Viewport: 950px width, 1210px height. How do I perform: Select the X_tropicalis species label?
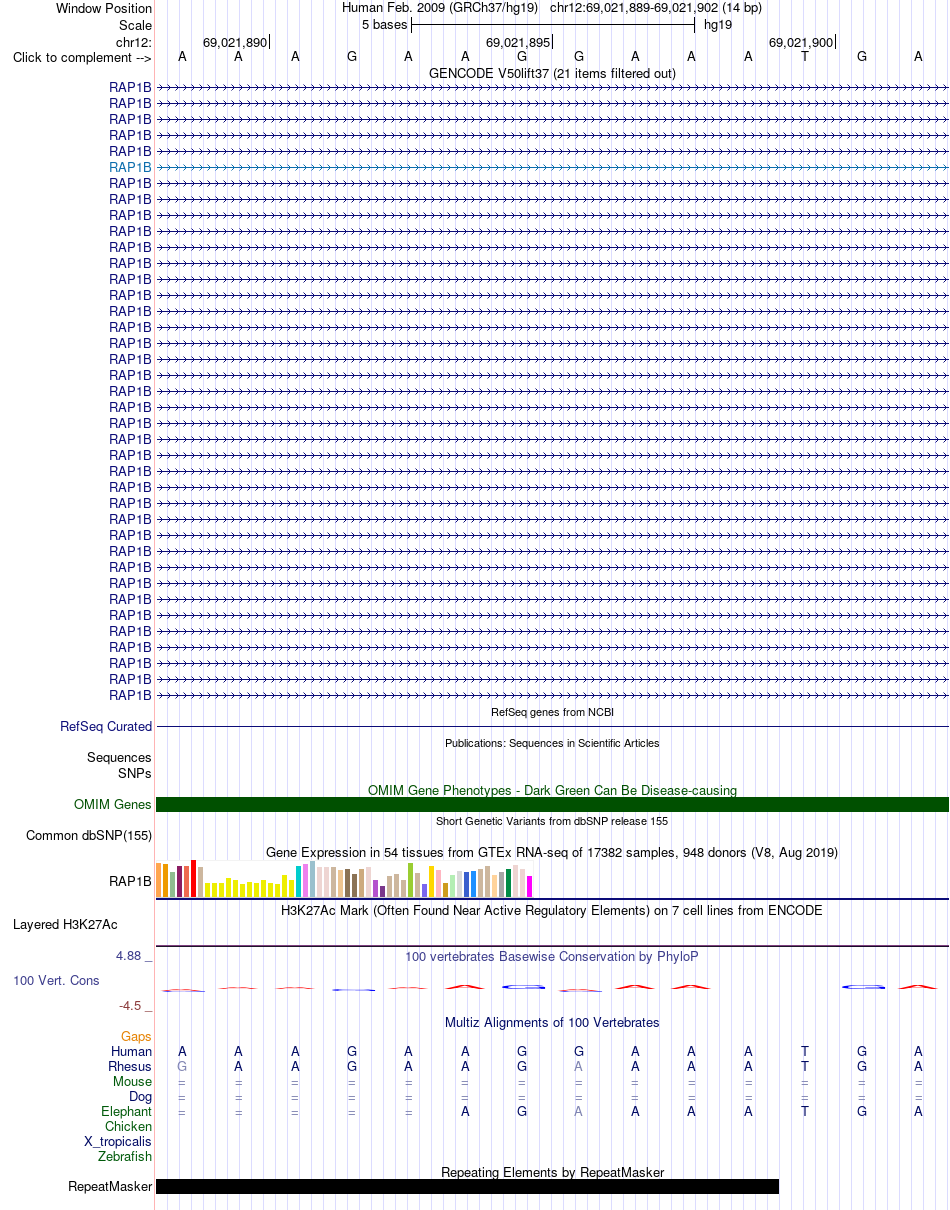click(x=118, y=1141)
